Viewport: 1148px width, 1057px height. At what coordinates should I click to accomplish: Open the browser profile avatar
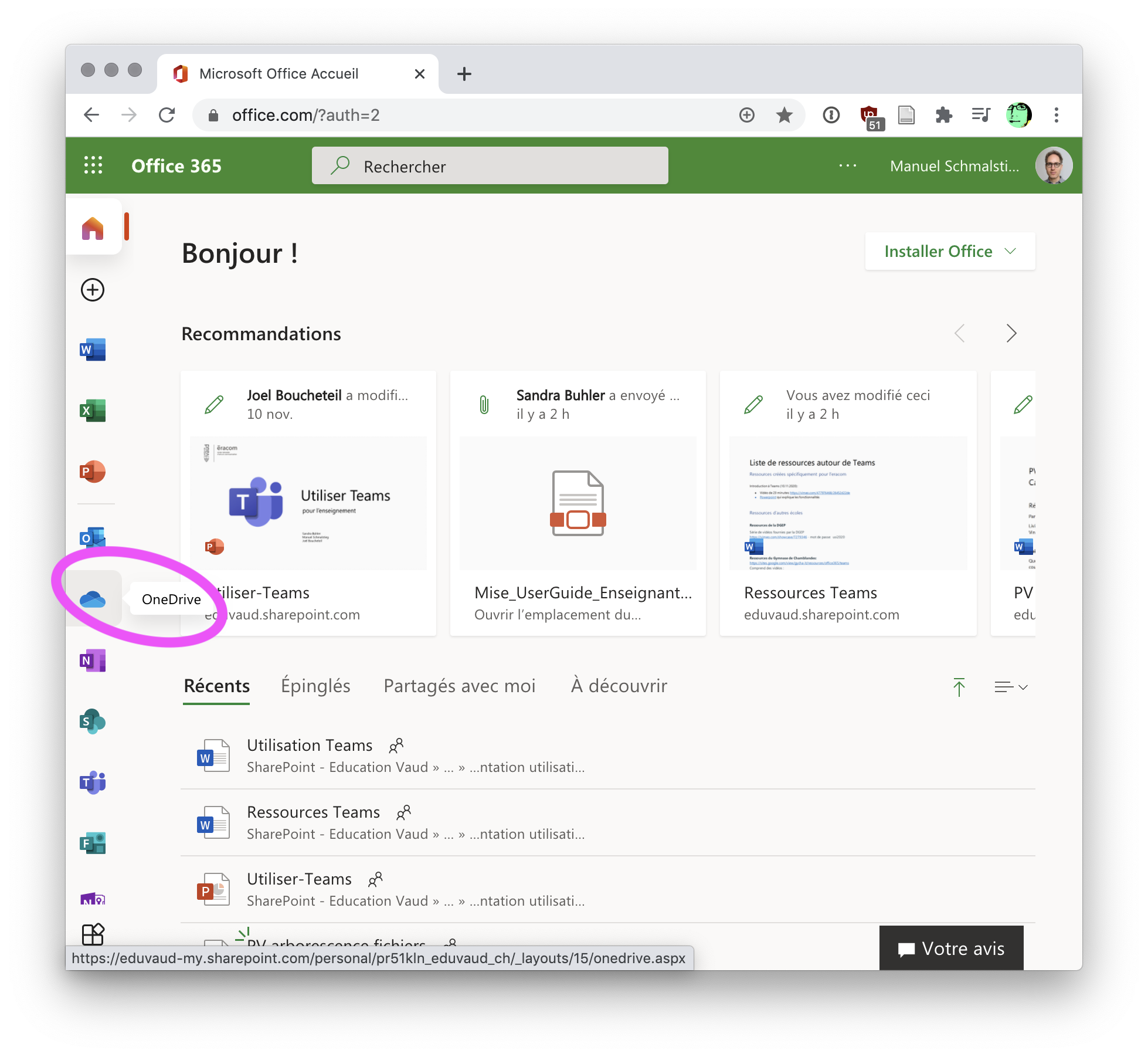point(1018,115)
